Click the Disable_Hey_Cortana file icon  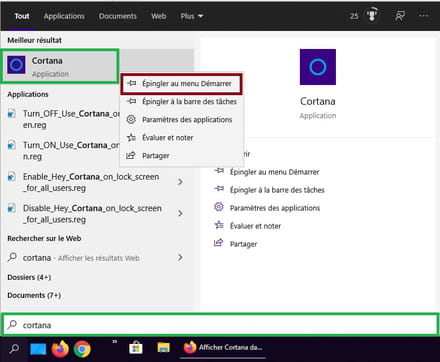pos(12,208)
